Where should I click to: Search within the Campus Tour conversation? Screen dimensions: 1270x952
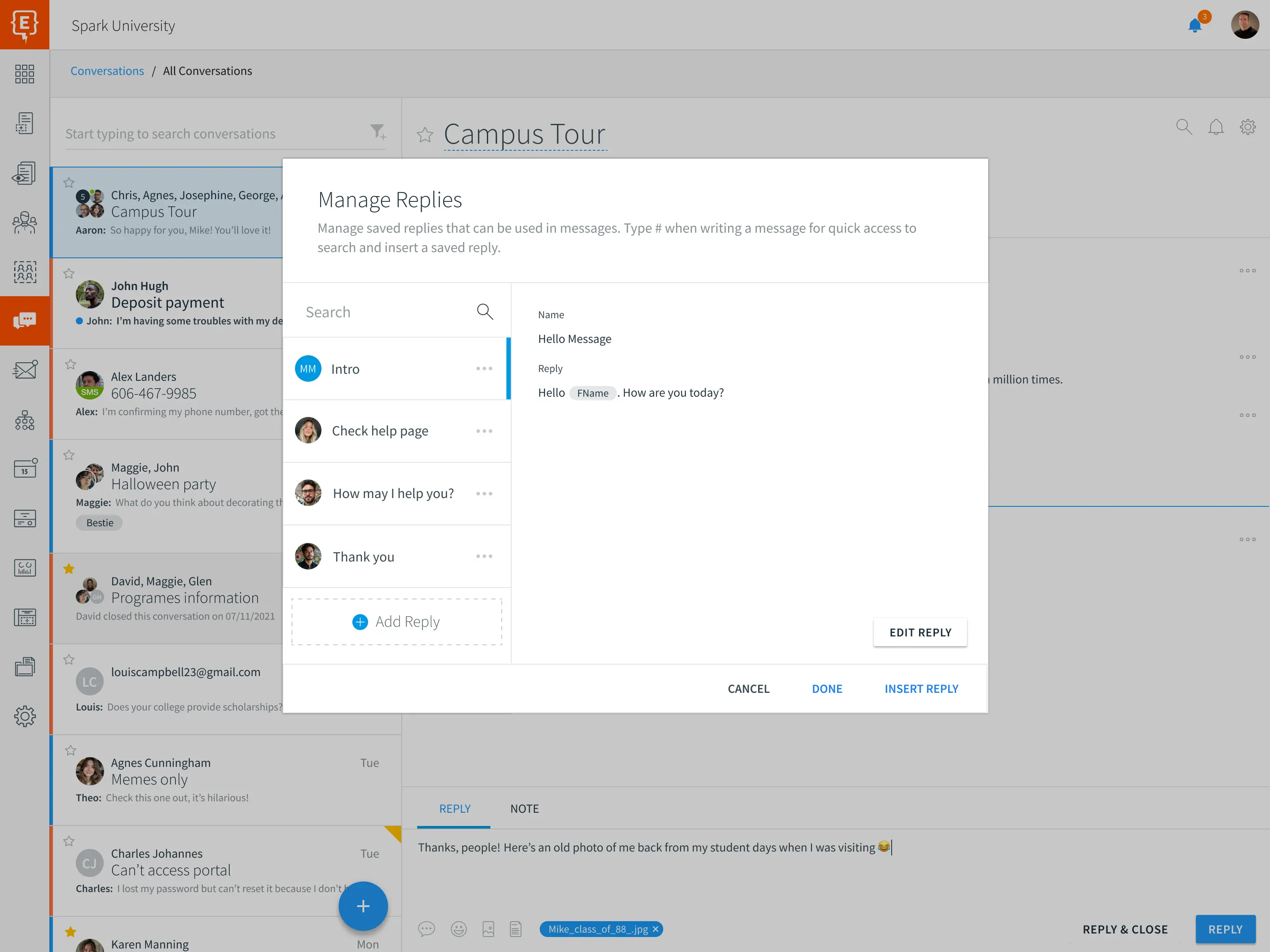(1184, 127)
